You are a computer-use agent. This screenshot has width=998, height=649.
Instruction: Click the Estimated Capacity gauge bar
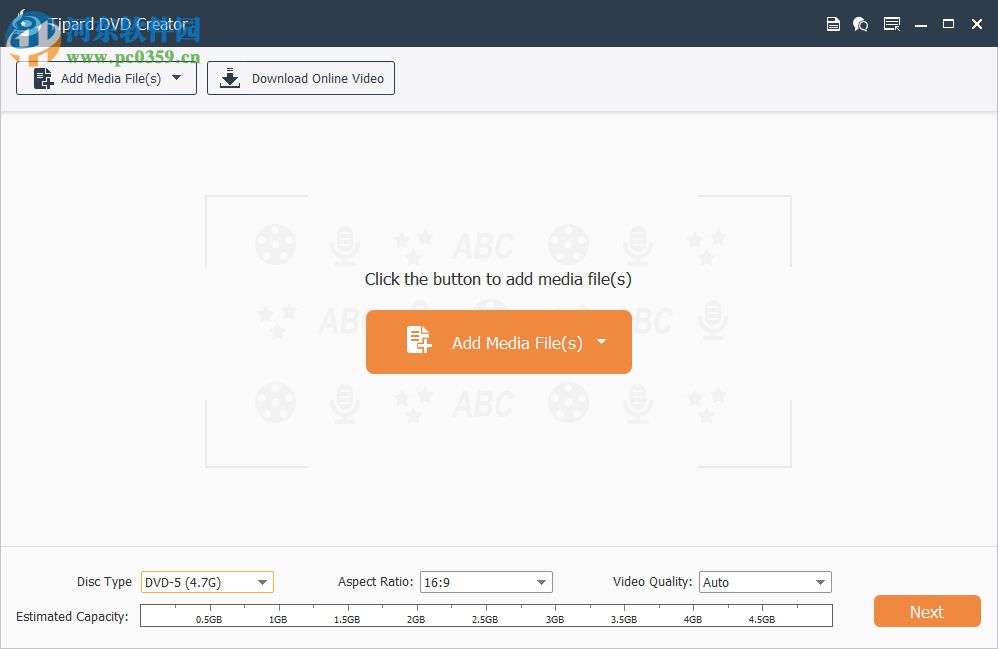point(486,615)
